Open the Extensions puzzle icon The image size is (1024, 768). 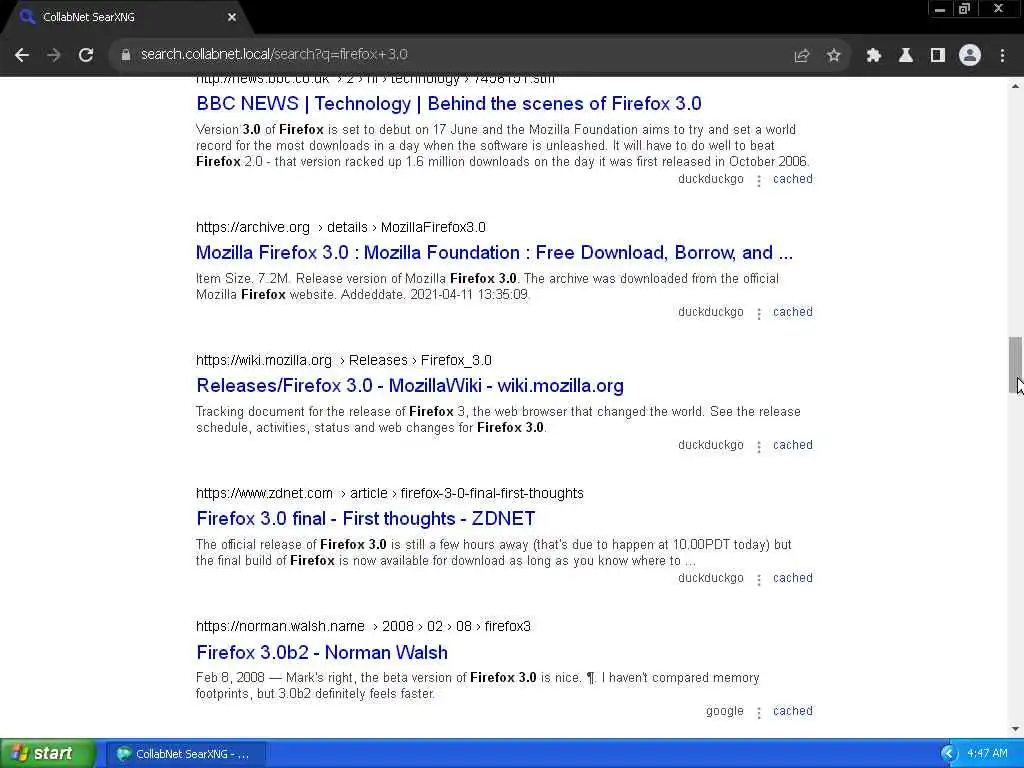(874, 56)
